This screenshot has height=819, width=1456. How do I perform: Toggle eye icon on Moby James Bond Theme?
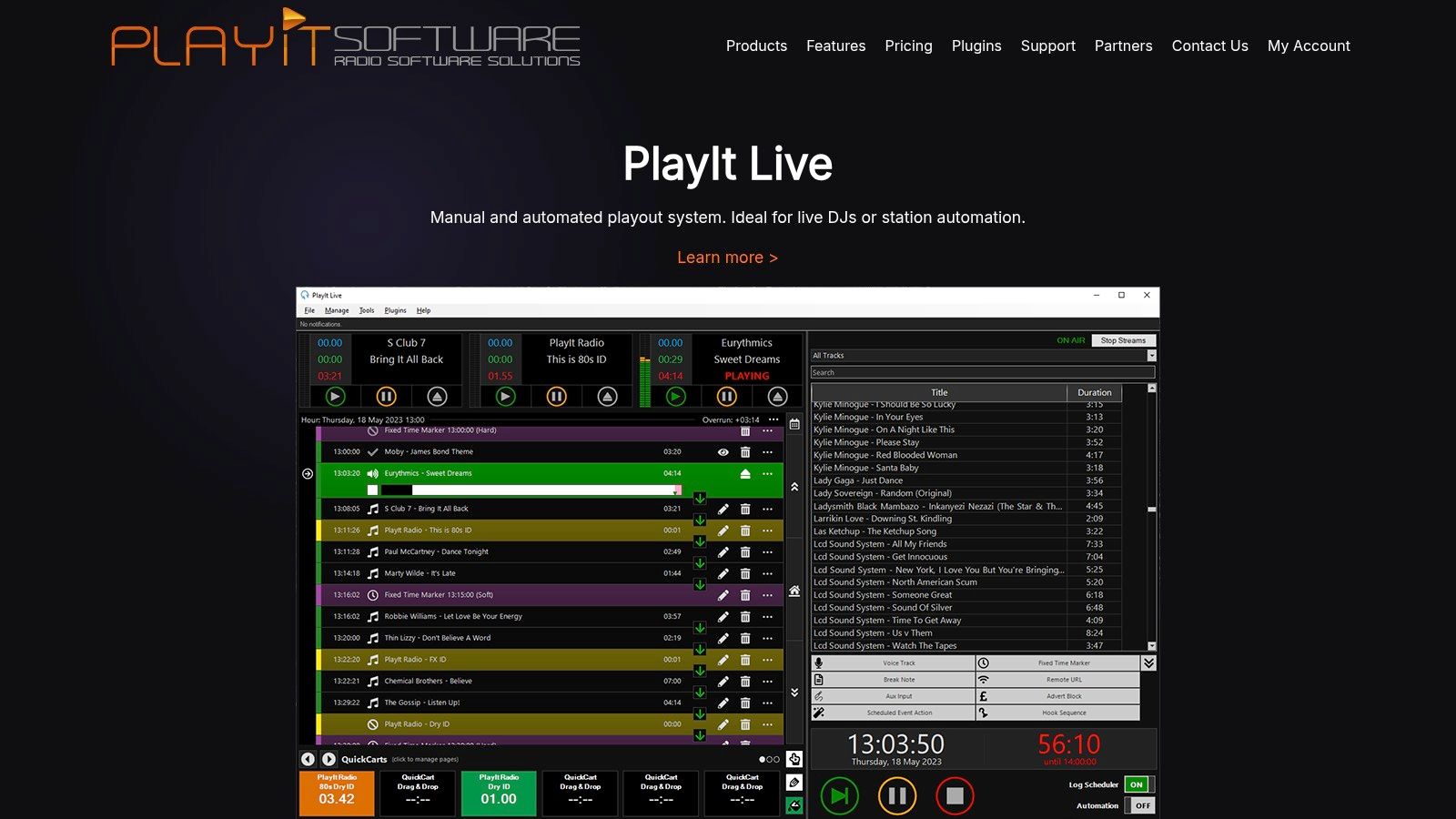(x=723, y=452)
